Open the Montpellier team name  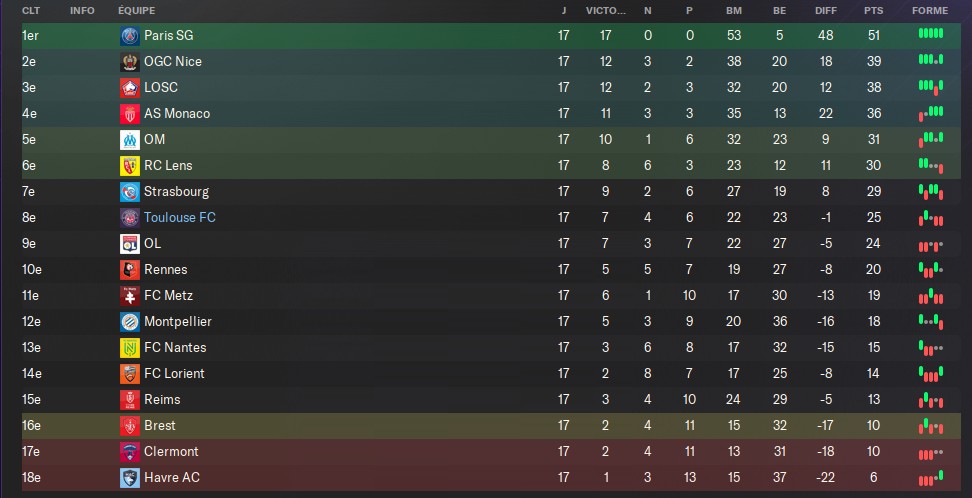tap(178, 322)
